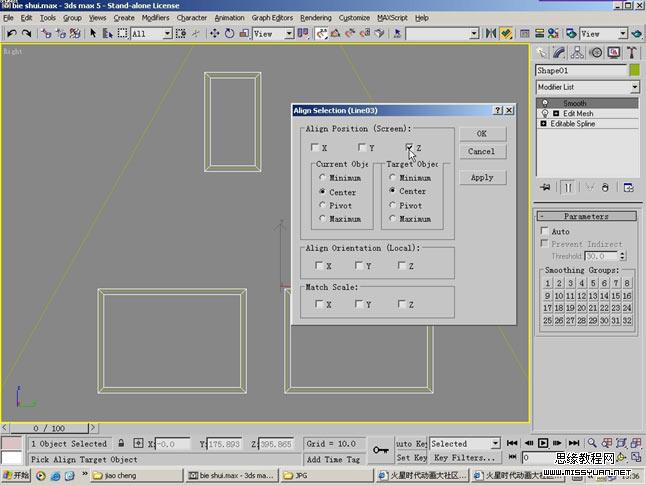Open the Key Filters button
The height and width of the screenshot is (485, 646).
465,458
